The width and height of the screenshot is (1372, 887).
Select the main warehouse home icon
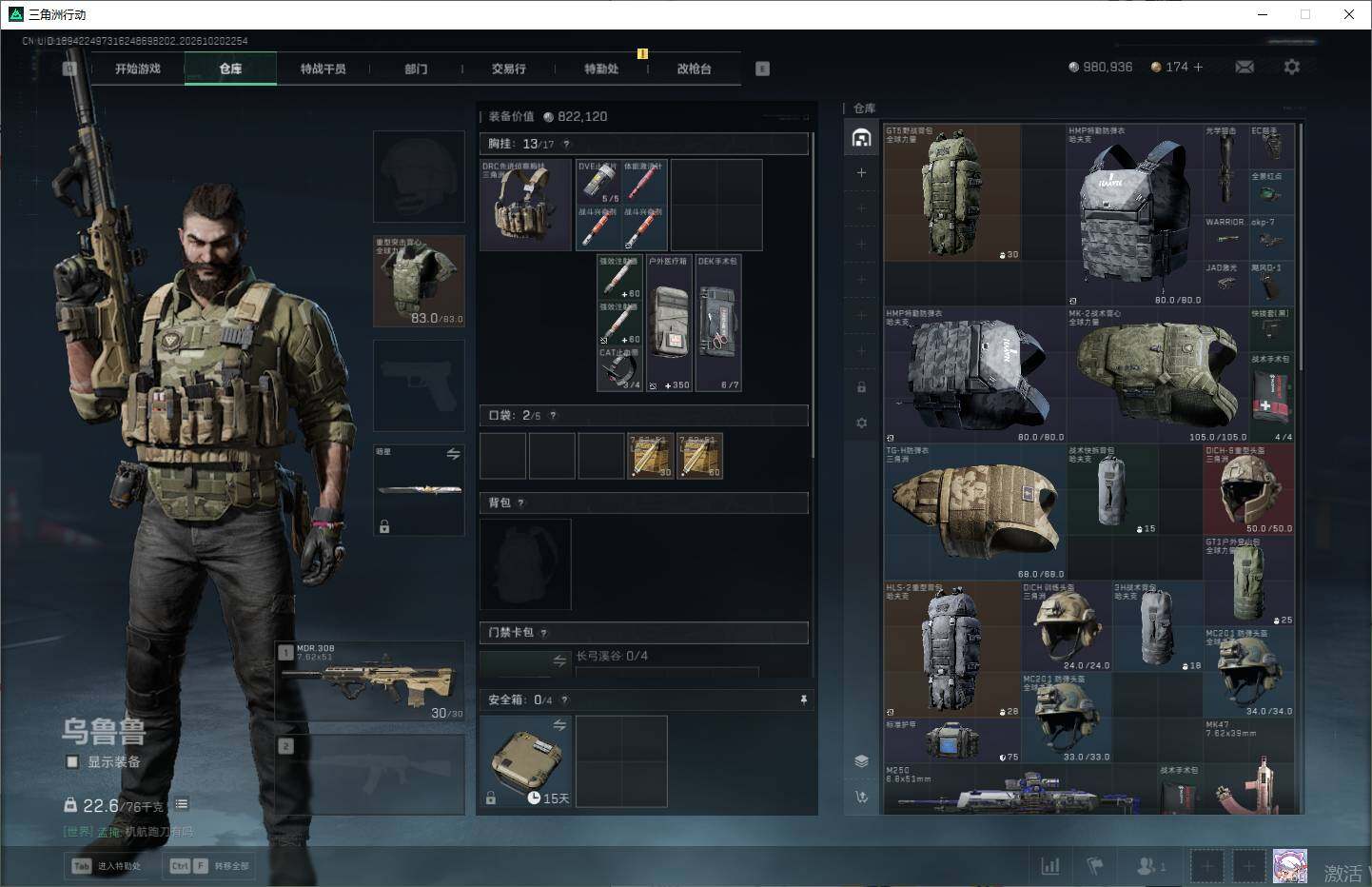[x=861, y=138]
